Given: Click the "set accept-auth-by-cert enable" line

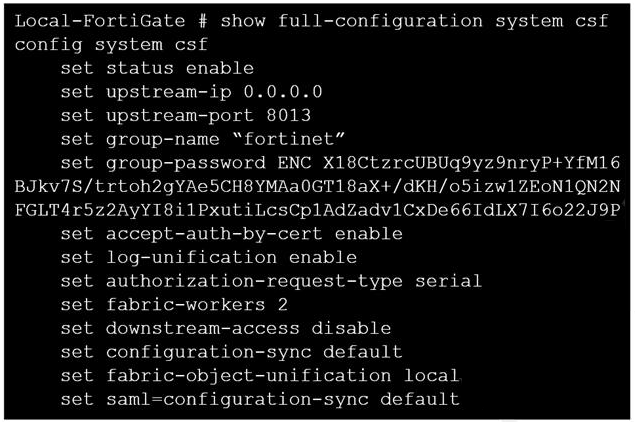Looking at the screenshot, I should tap(231, 234).
